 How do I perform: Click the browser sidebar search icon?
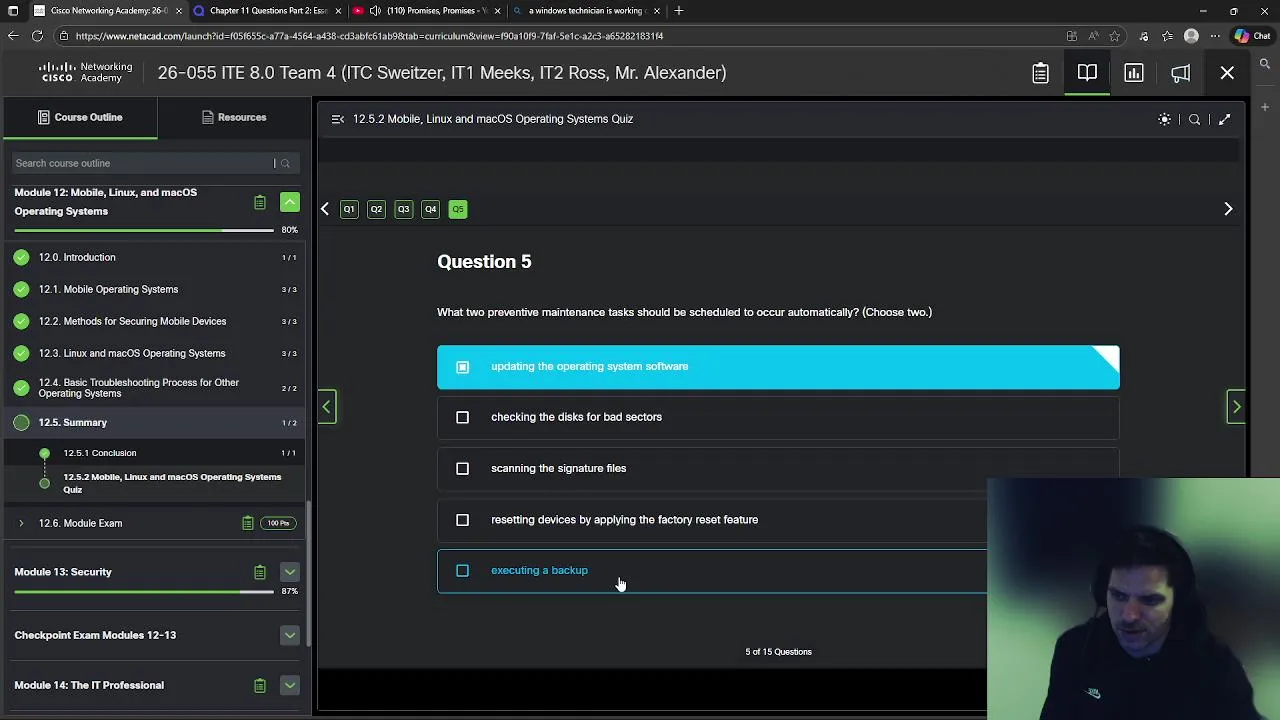[1265, 64]
